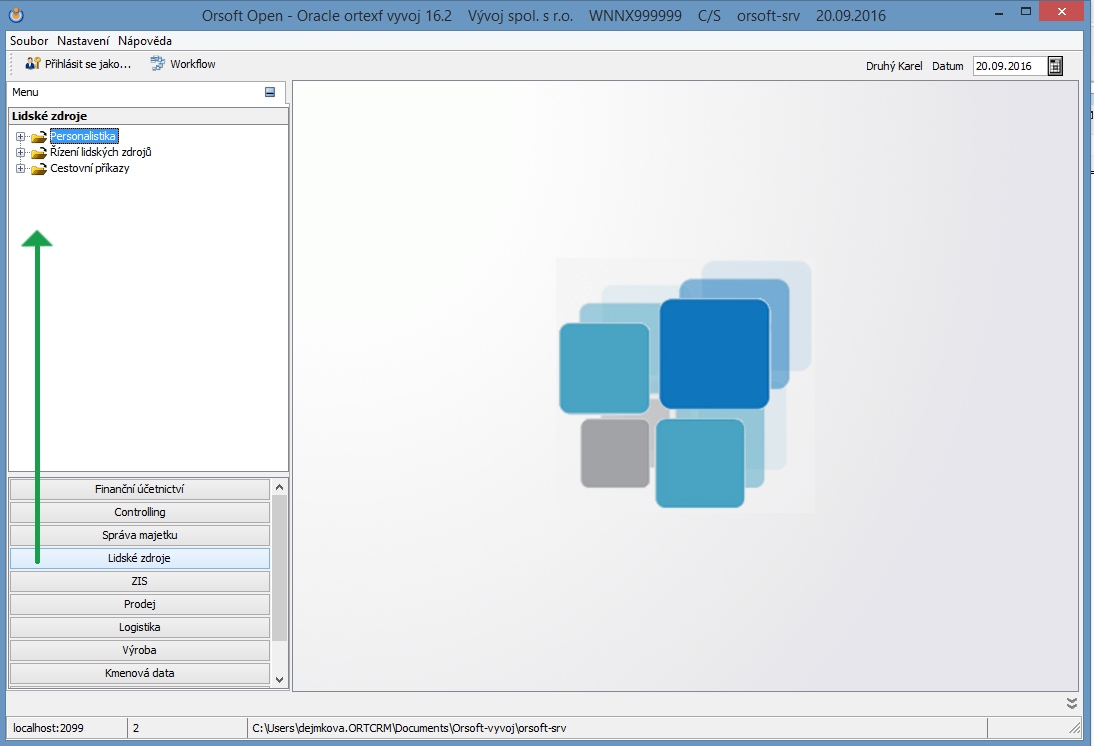Click the double chevron icon above status bar
Screen dimensions: 1094x746
tap(1072, 703)
